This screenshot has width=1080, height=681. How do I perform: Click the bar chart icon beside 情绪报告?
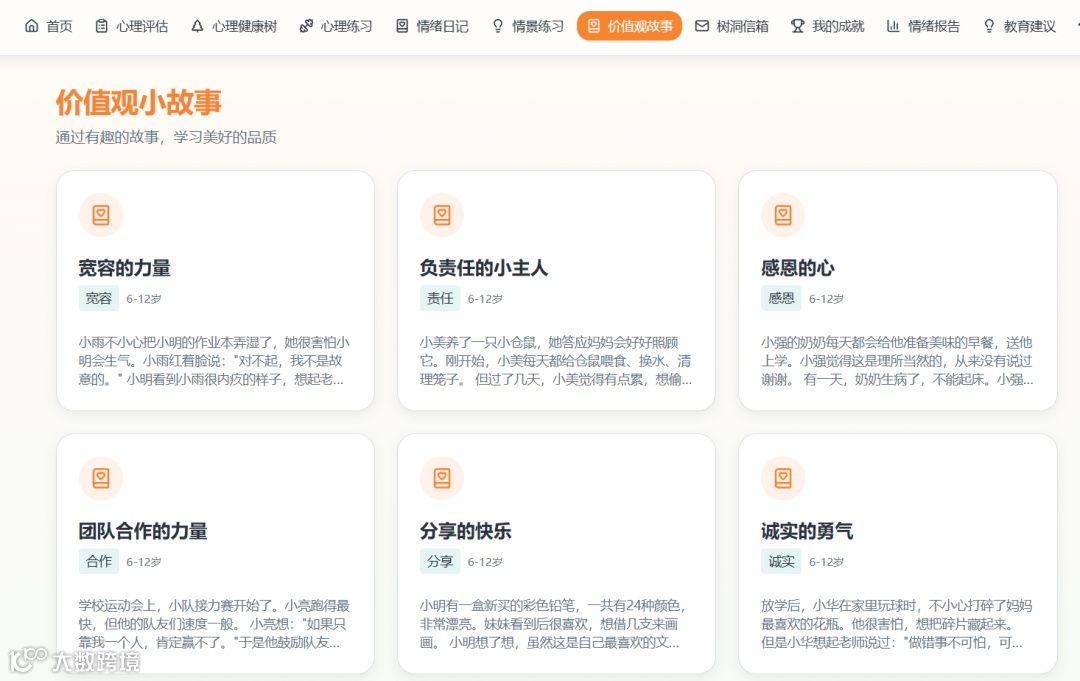(893, 26)
